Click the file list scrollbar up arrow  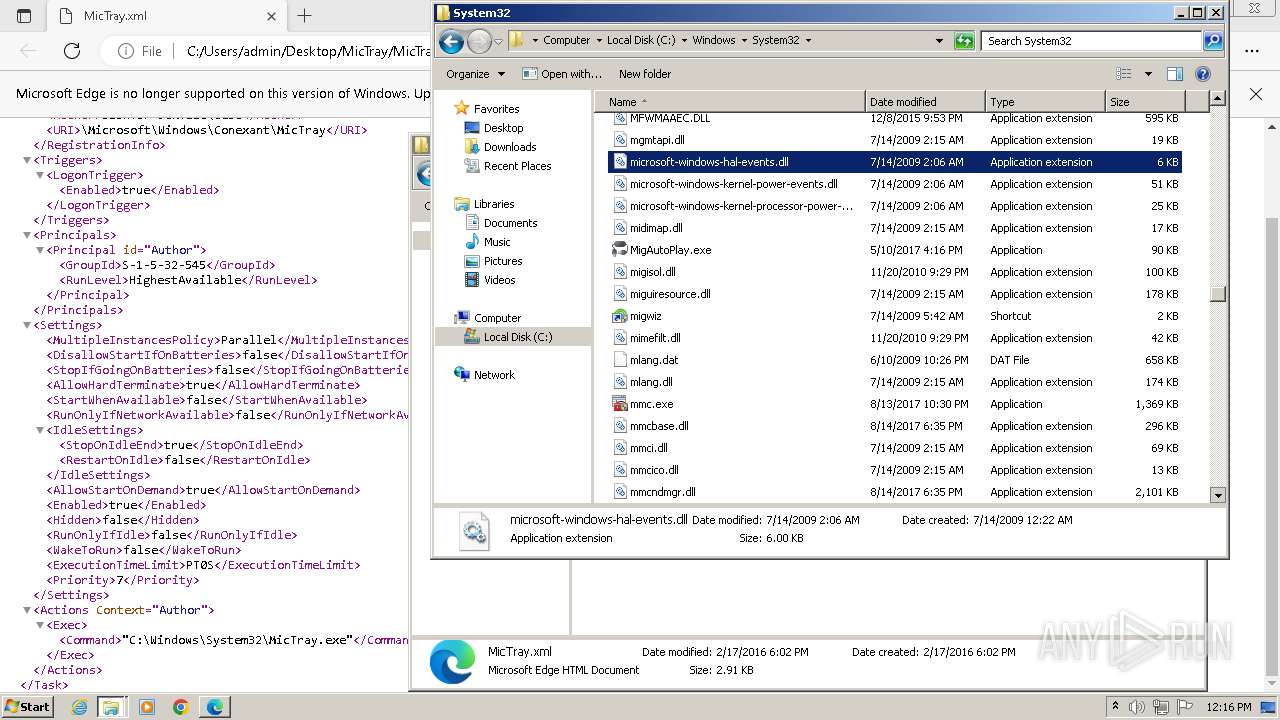point(1217,99)
